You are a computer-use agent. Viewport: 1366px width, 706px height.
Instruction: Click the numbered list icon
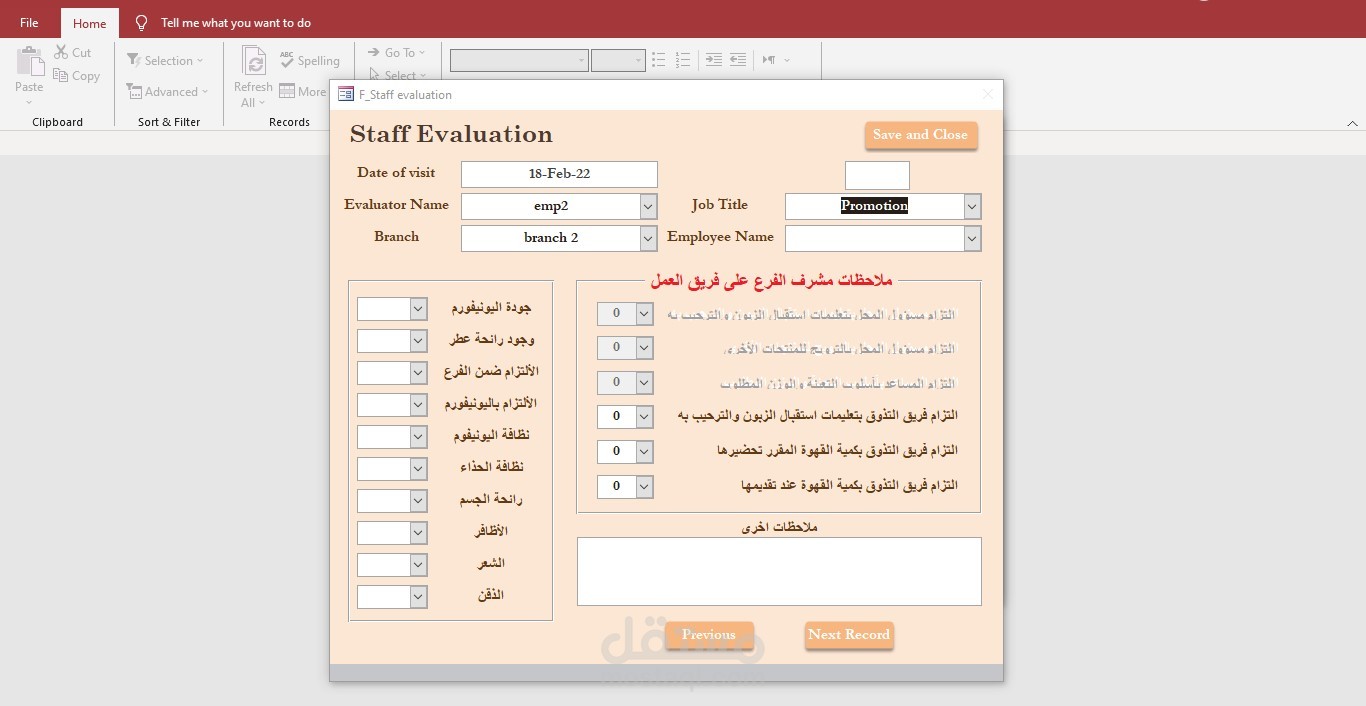click(682, 60)
